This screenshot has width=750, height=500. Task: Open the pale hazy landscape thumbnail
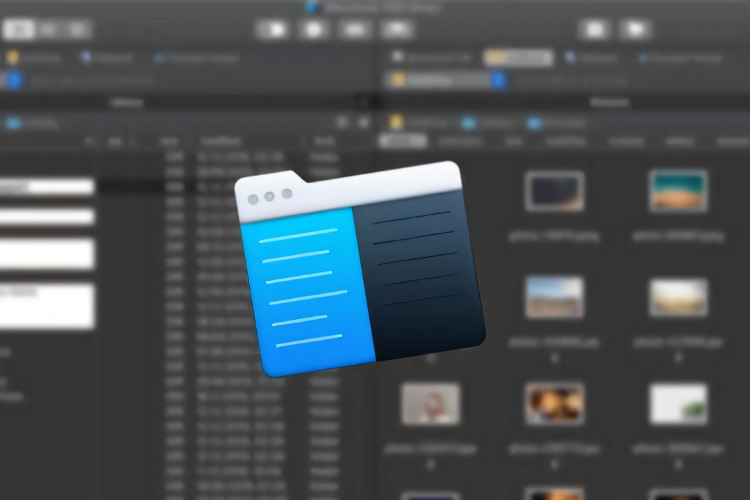(678, 298)
